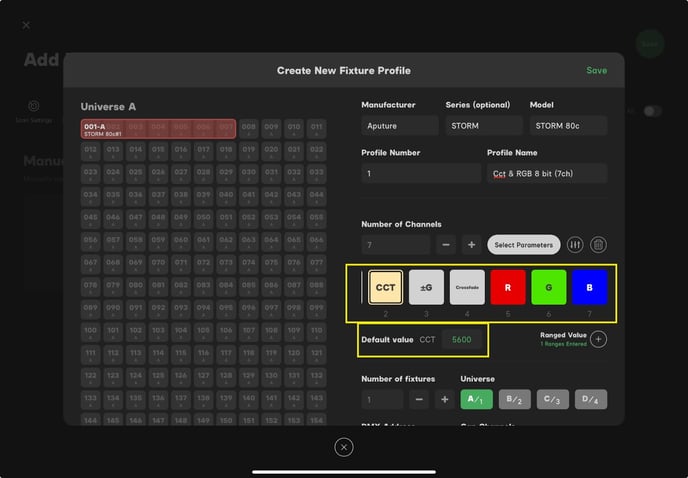Select DMX address cell 077
This screenshot has width=688, height=478.
pos(316,265)
